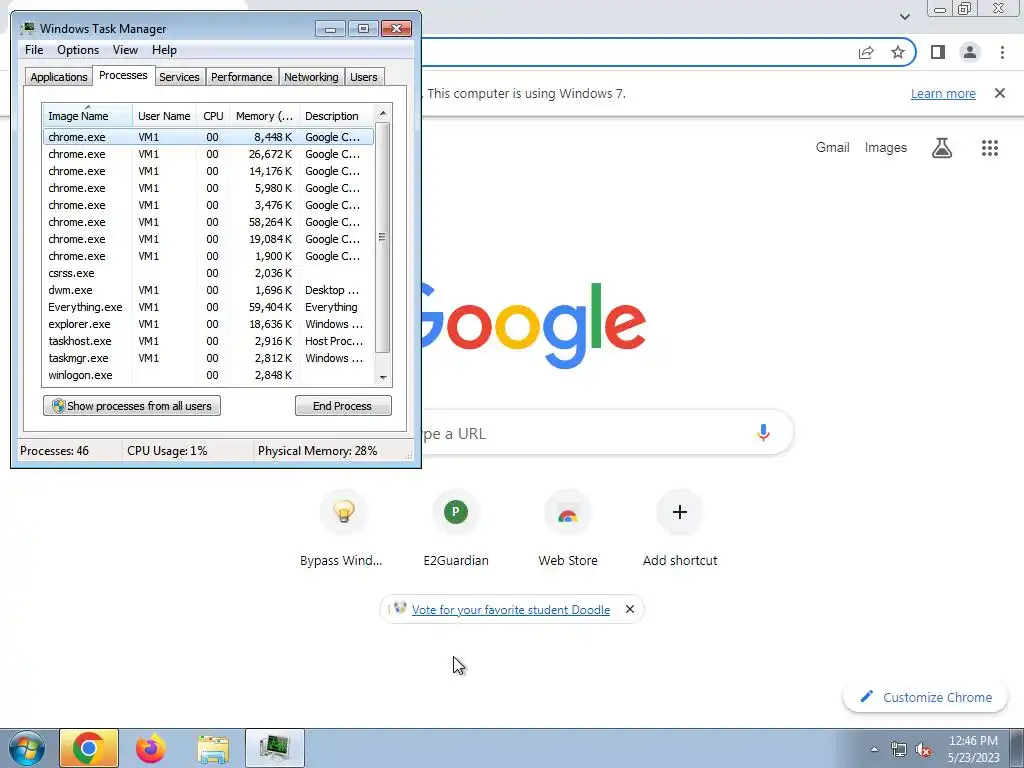This screenshot has height=768, width=1024.
Task: Grab the process list scrollbar thumb
Action: pos(383,237)
